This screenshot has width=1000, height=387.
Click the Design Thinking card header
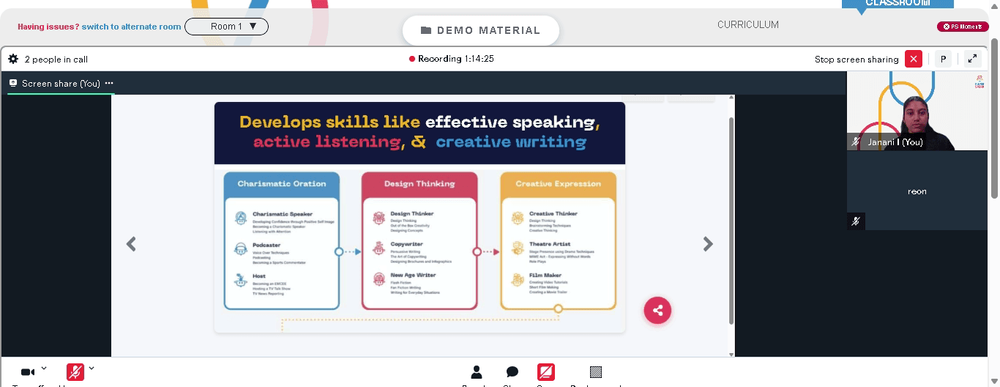pos(420,184)
